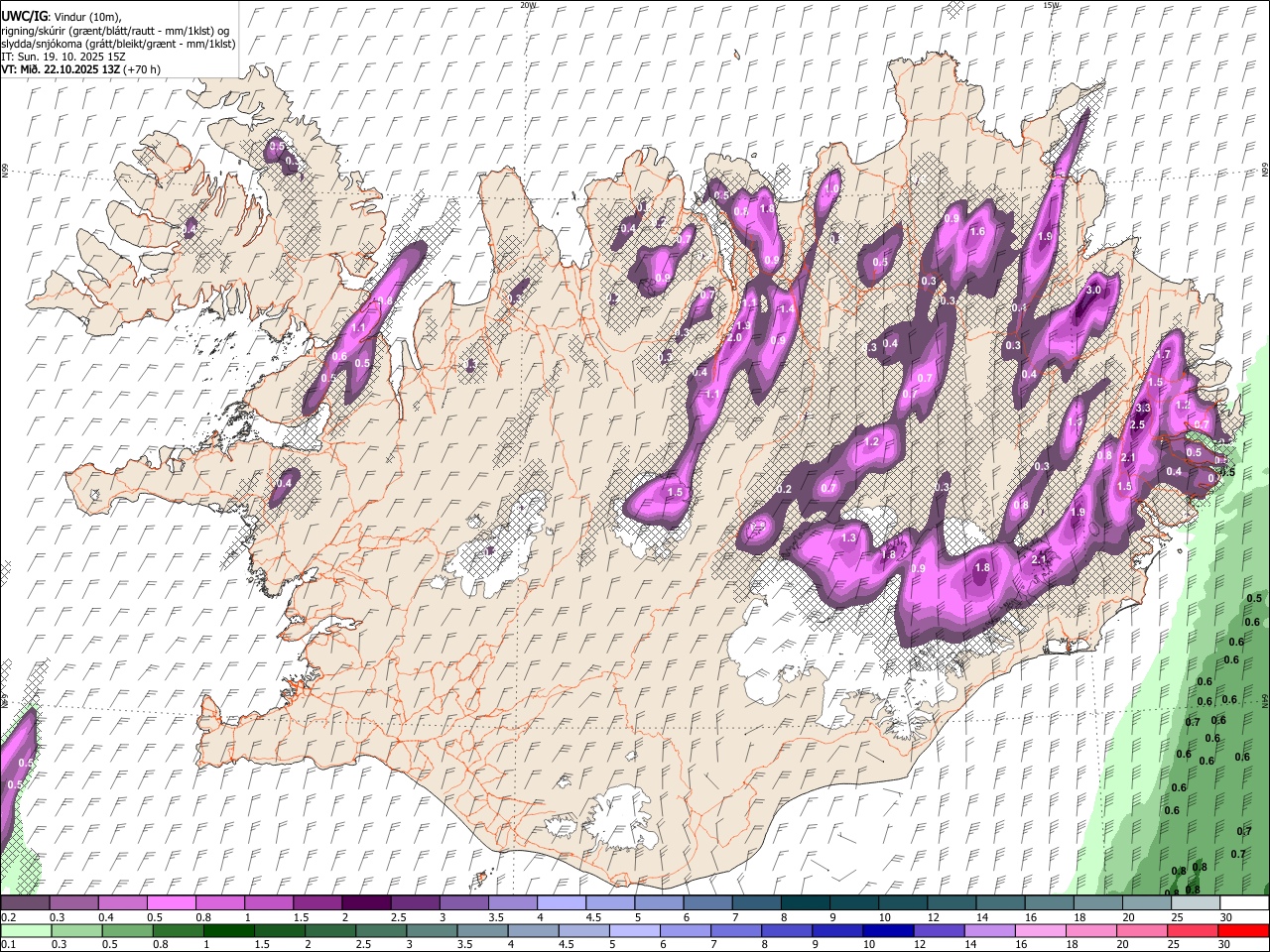Select the "slydda/snjókoma (grátt/bleikt/grænt - mm/1klst)" line
Viewport: 1270px width, 952px height.
[x=118, y=44]
